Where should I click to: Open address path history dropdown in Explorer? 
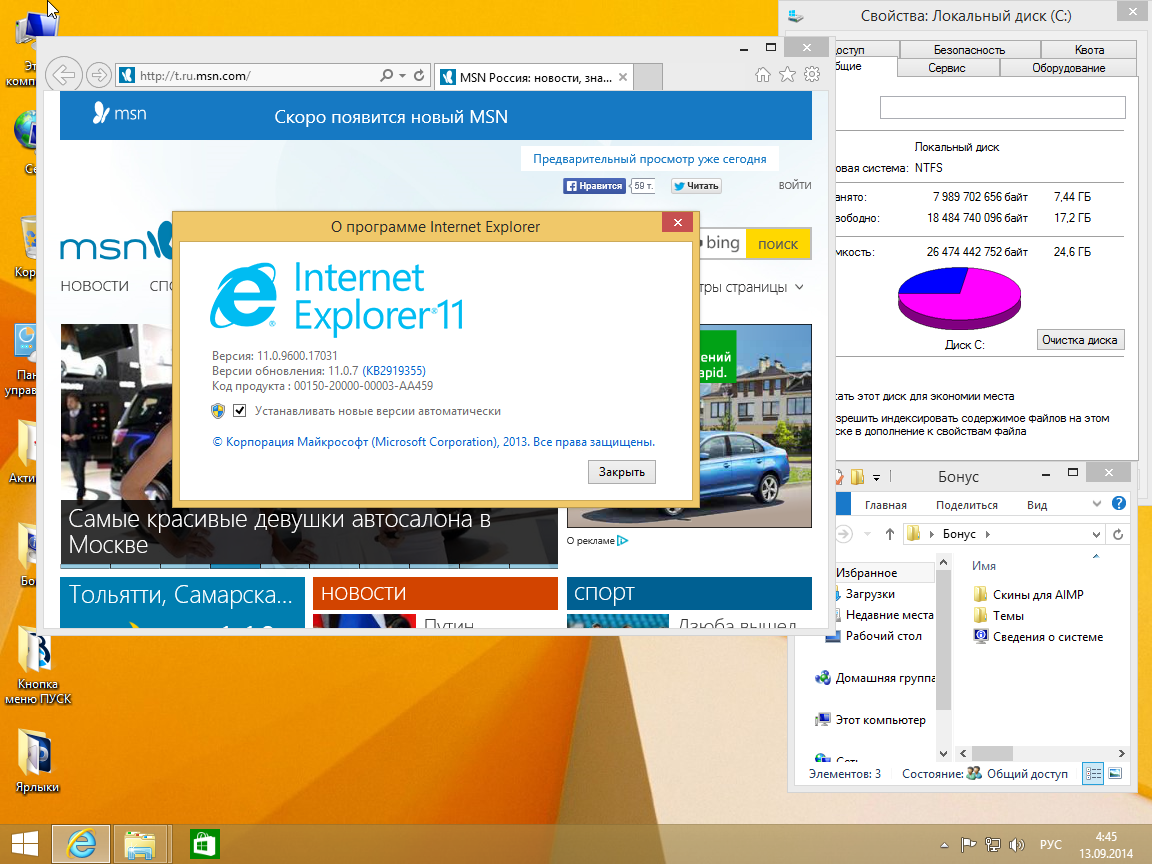coord(1095,534)
